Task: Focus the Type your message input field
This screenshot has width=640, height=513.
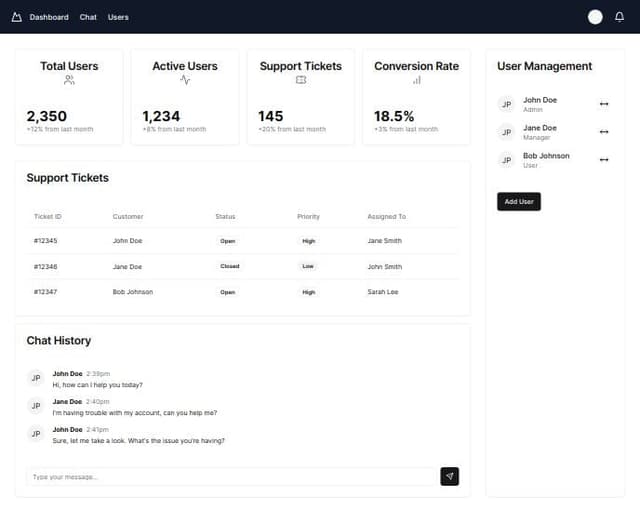Action: coord(230,477)
